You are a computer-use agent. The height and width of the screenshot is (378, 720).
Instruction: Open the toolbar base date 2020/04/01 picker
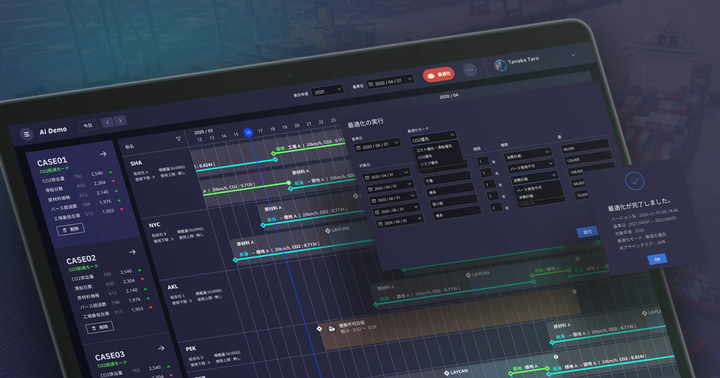point(390,83)
